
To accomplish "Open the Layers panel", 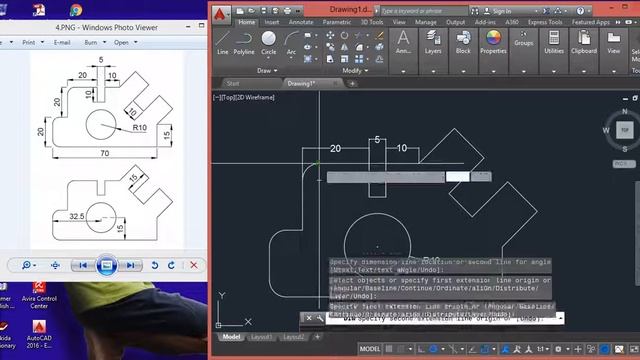I will (433, 42).
